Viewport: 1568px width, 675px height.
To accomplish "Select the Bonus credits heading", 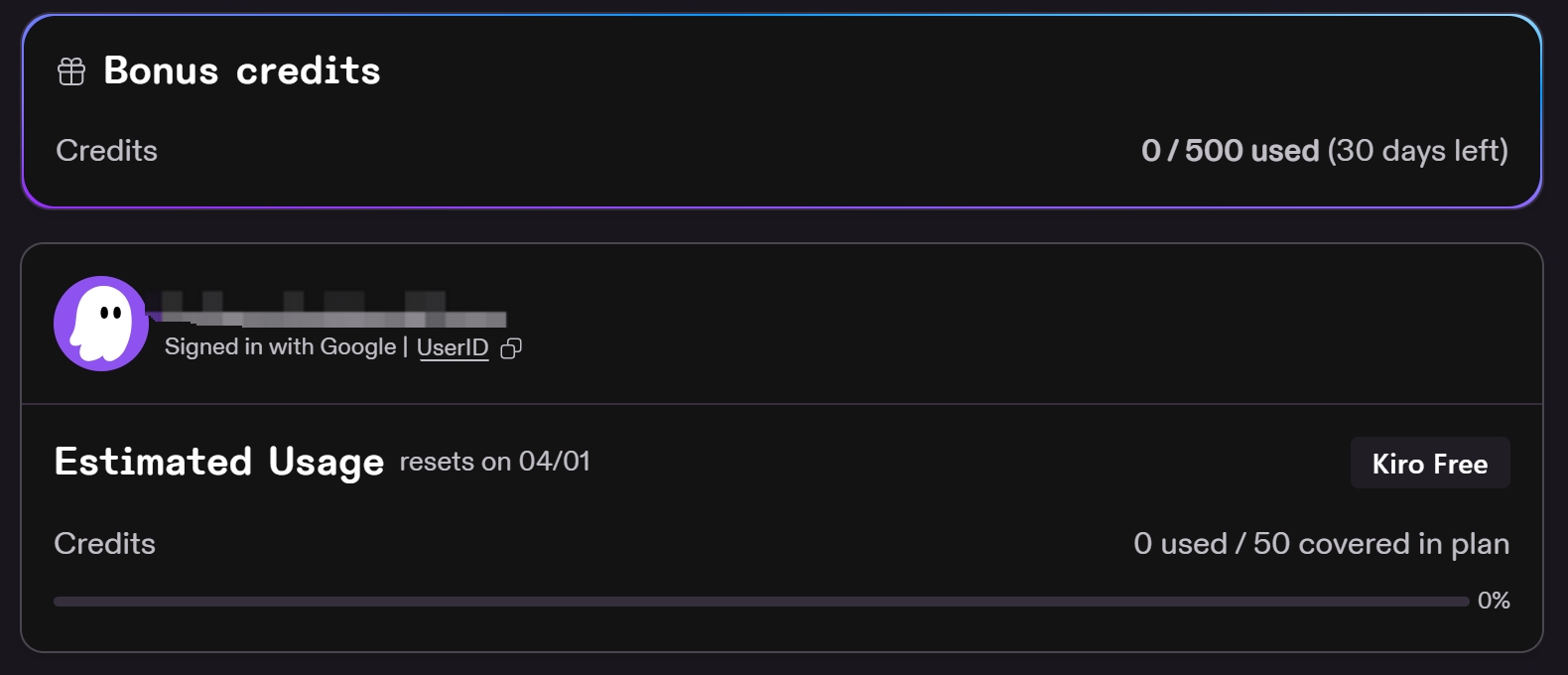I will click(x=242, y=71).
